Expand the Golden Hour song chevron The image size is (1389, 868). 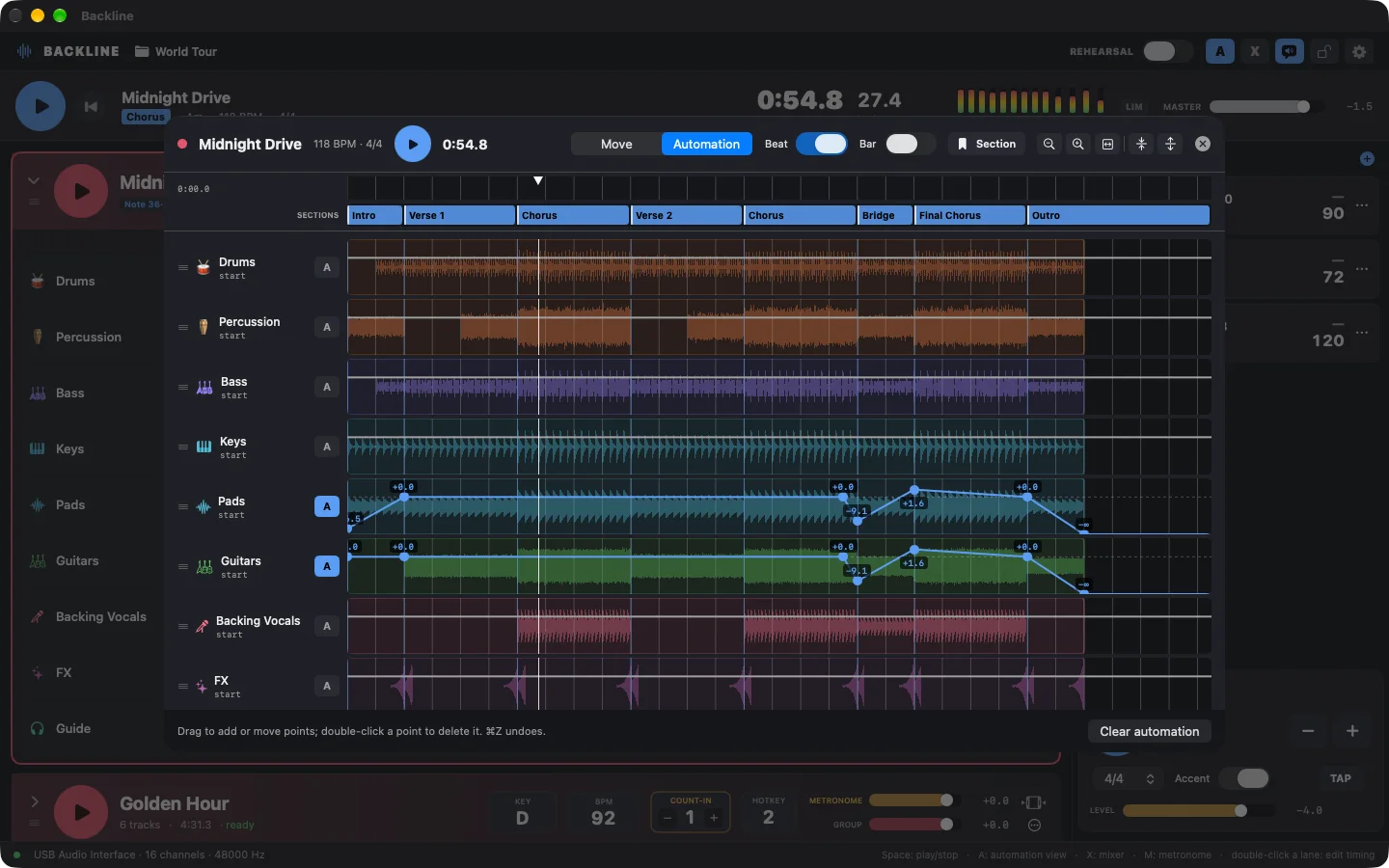(34, 801)
